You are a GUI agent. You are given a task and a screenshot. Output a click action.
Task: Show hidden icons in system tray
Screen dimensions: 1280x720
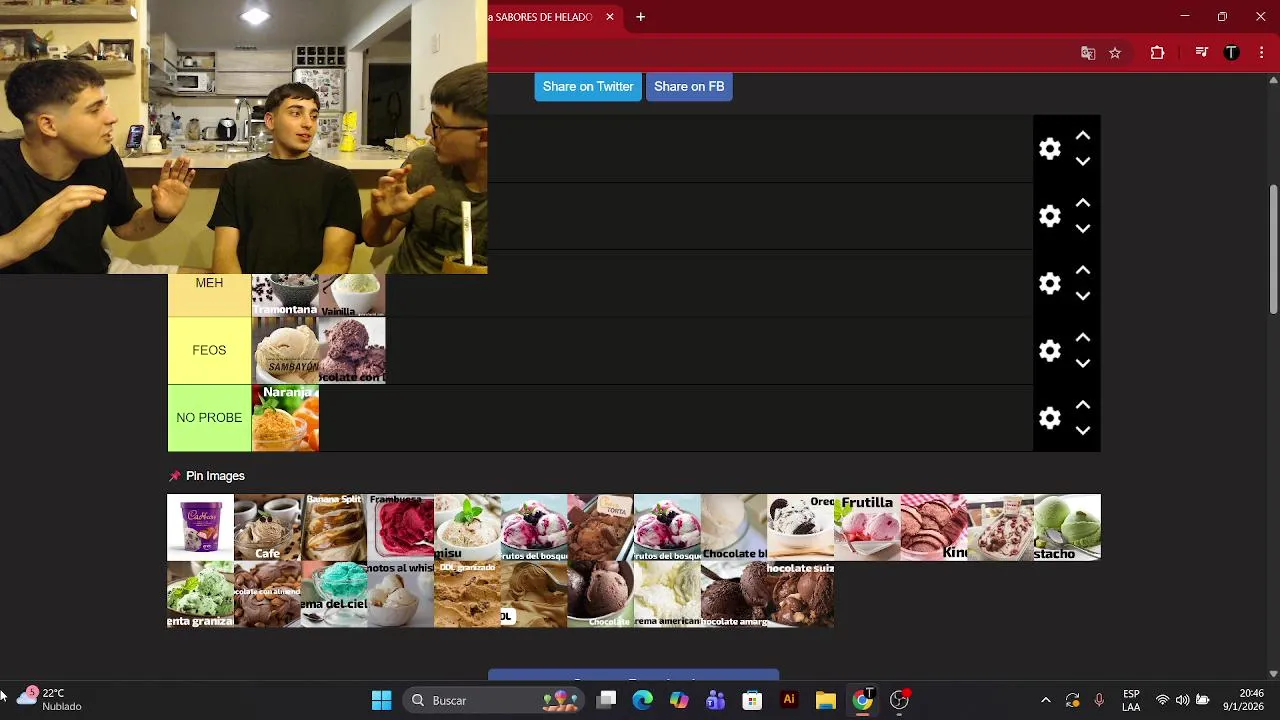[1045, 700]
